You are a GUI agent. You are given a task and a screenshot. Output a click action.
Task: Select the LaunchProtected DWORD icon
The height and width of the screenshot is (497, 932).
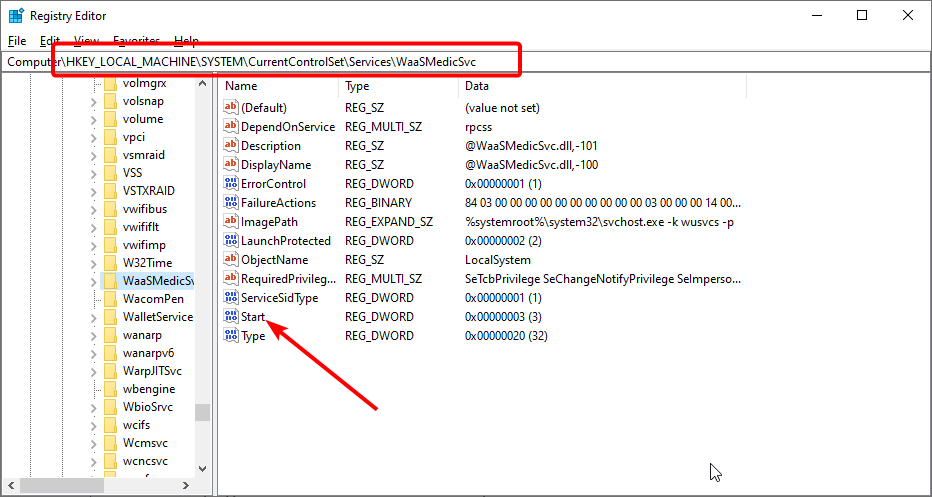(x=230, y=241)
